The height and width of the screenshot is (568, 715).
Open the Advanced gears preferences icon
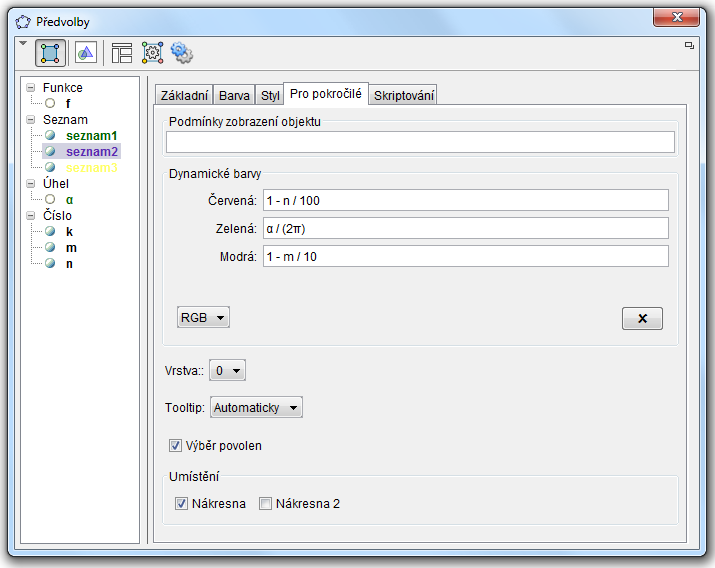(181, 53)
